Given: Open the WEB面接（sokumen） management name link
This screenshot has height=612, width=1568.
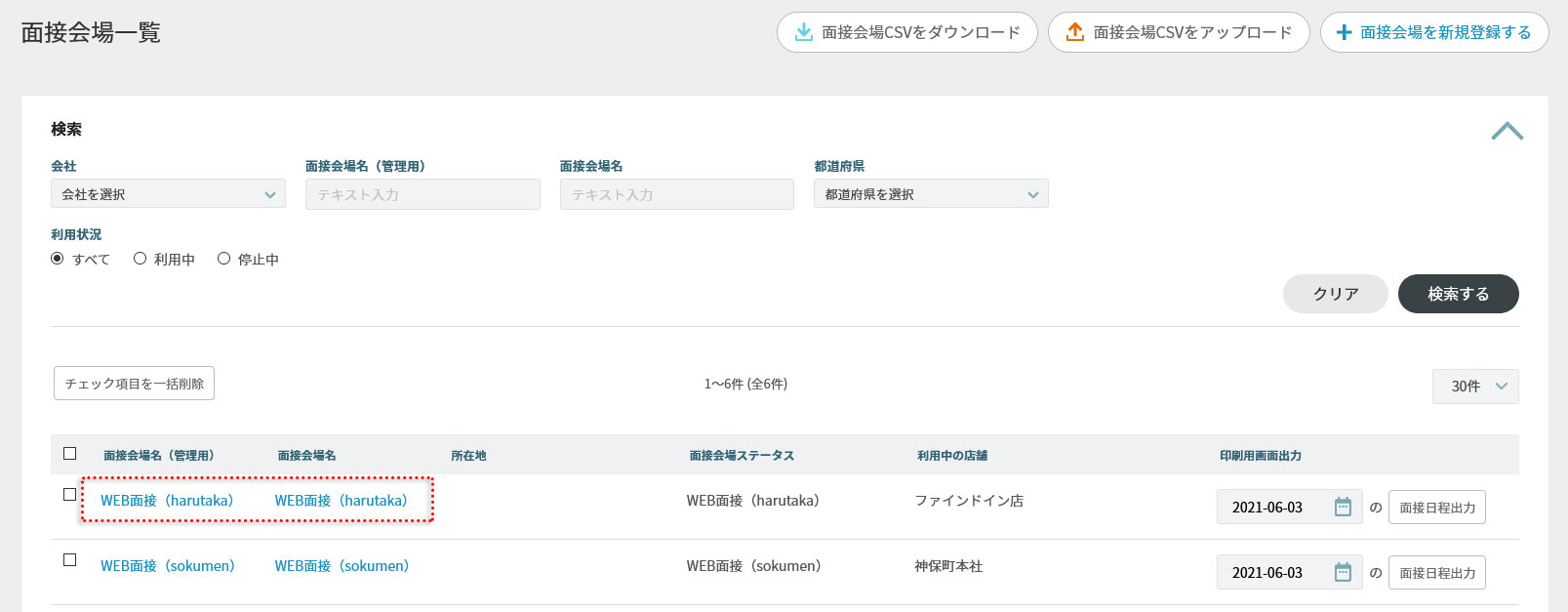Looking at the screenshot, I should [x=168, y=566].
